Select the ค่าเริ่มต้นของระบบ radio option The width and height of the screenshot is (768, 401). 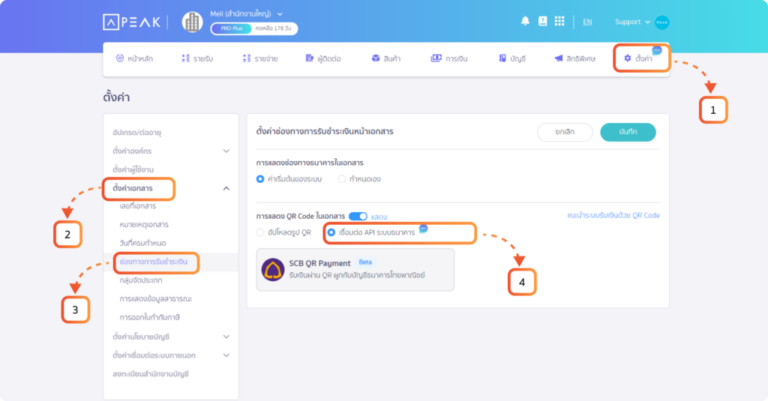(261, 179)
